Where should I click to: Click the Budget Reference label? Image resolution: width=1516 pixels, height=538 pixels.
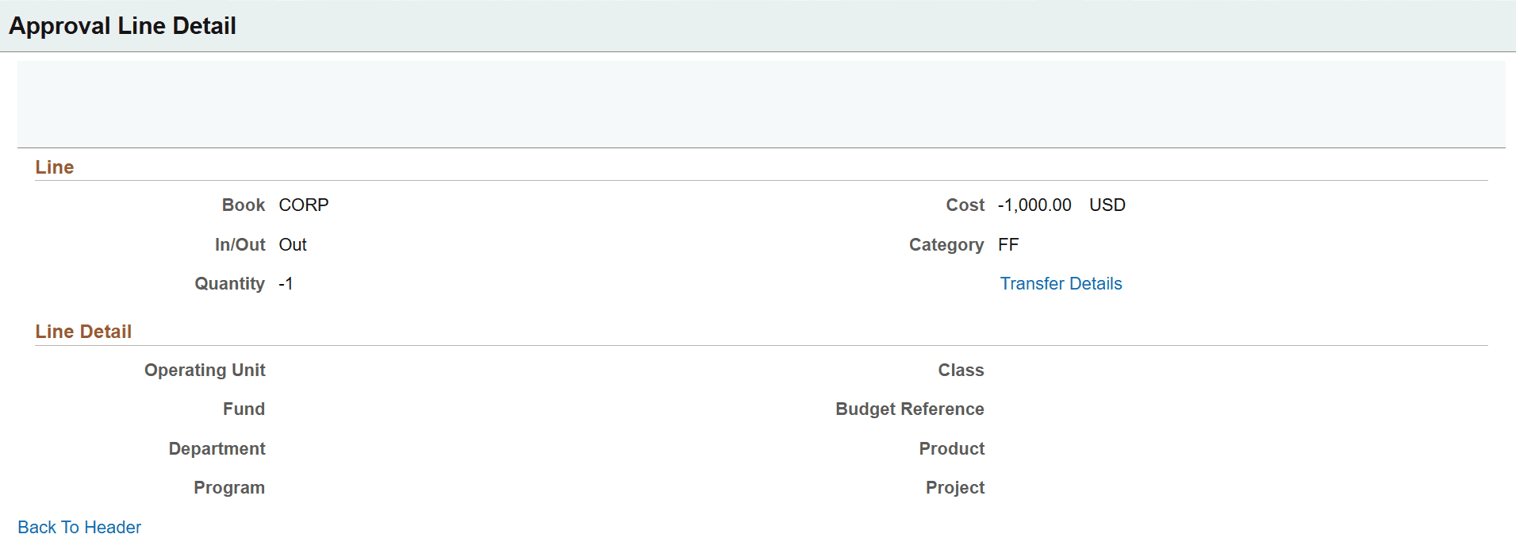tap(910, 409)
